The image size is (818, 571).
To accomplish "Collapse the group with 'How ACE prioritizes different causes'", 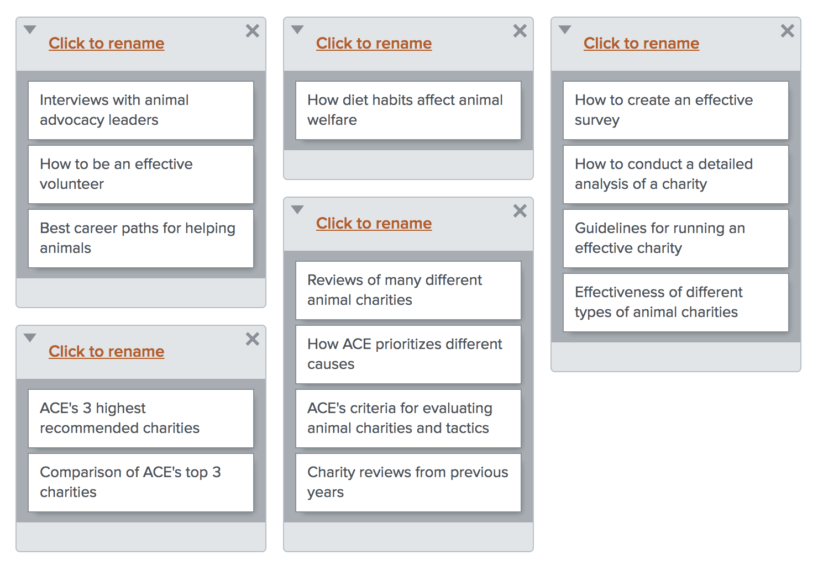I will pos(297,210).
